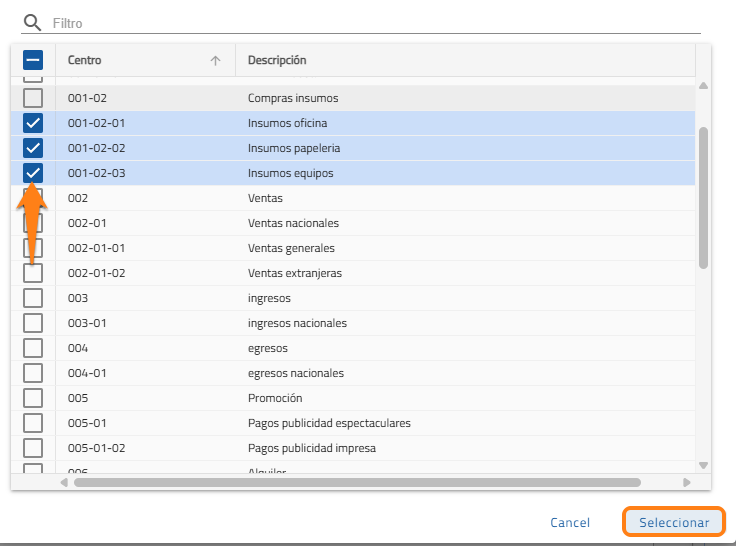Check the 001-02 Compras insumos checkbox
The height and width of the screenshot is (546, 736).
(33, 98)
